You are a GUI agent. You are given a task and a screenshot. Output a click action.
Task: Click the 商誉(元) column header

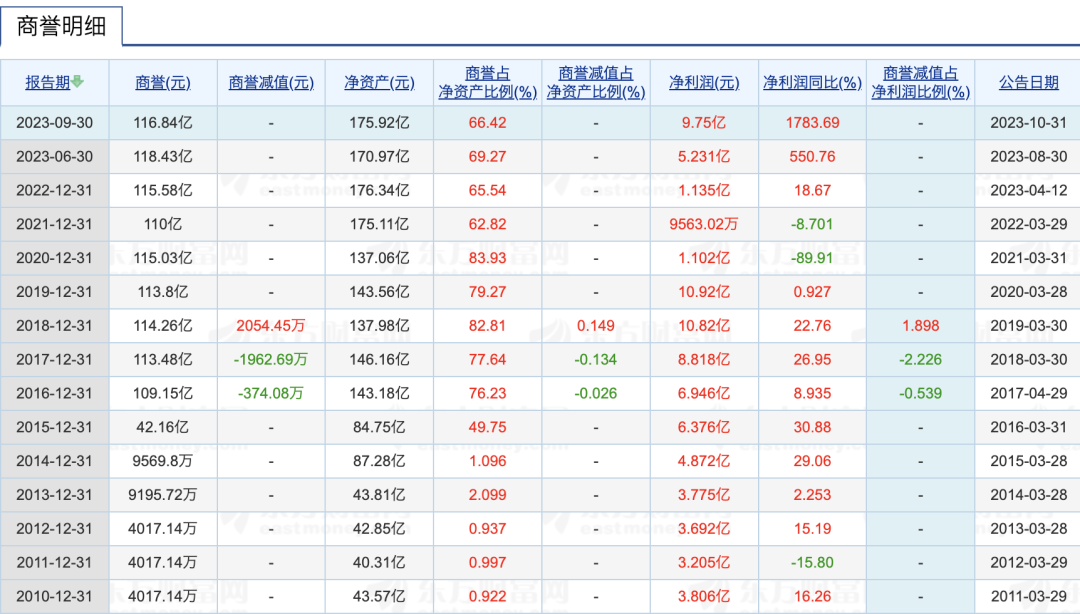pyautogui.click(x=162, y=83)
